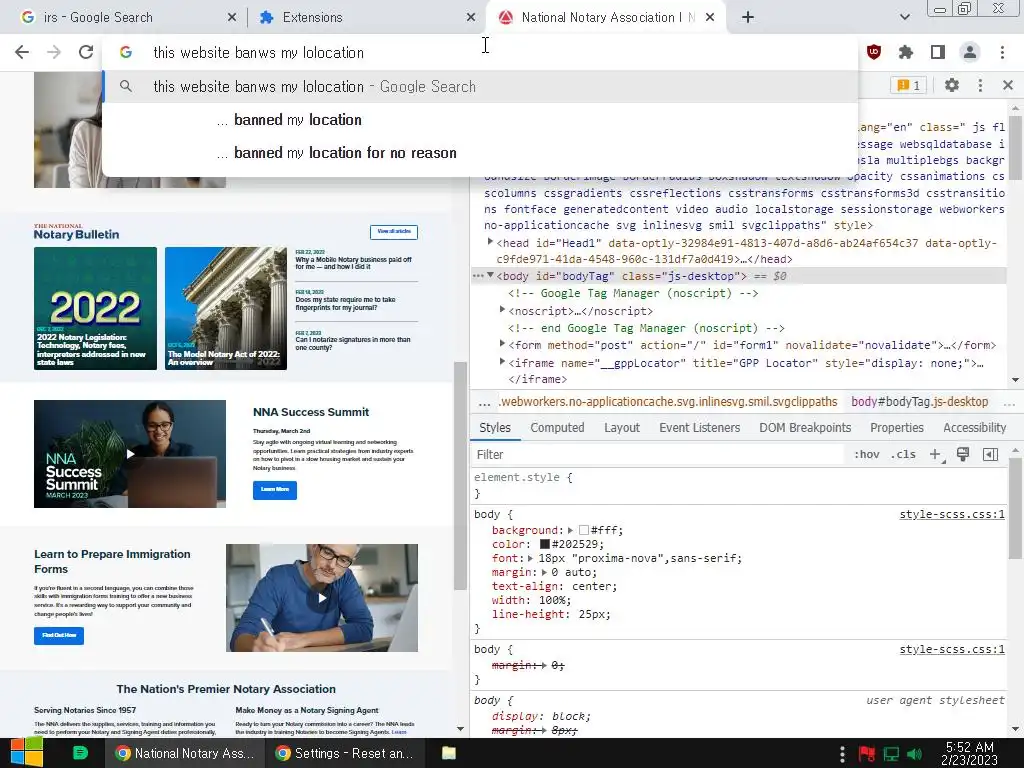Open 'Can I notarize signatures in more than one county' article

click(353, 344)
